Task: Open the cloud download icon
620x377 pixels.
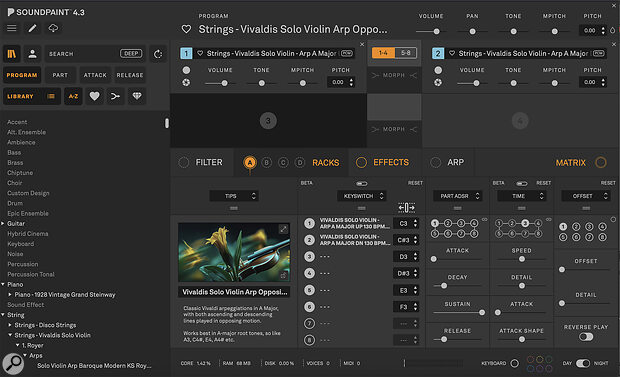Action: coord(53,28)
